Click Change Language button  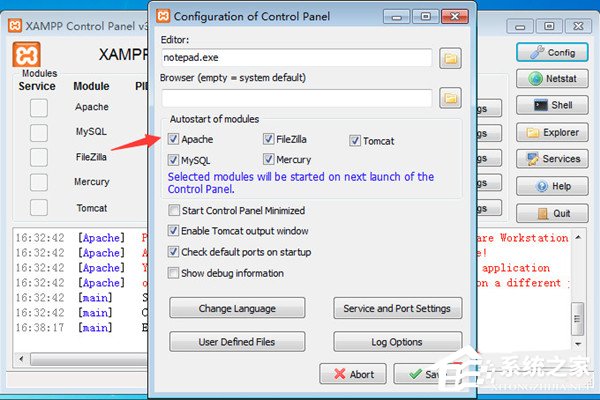point(237,308)
